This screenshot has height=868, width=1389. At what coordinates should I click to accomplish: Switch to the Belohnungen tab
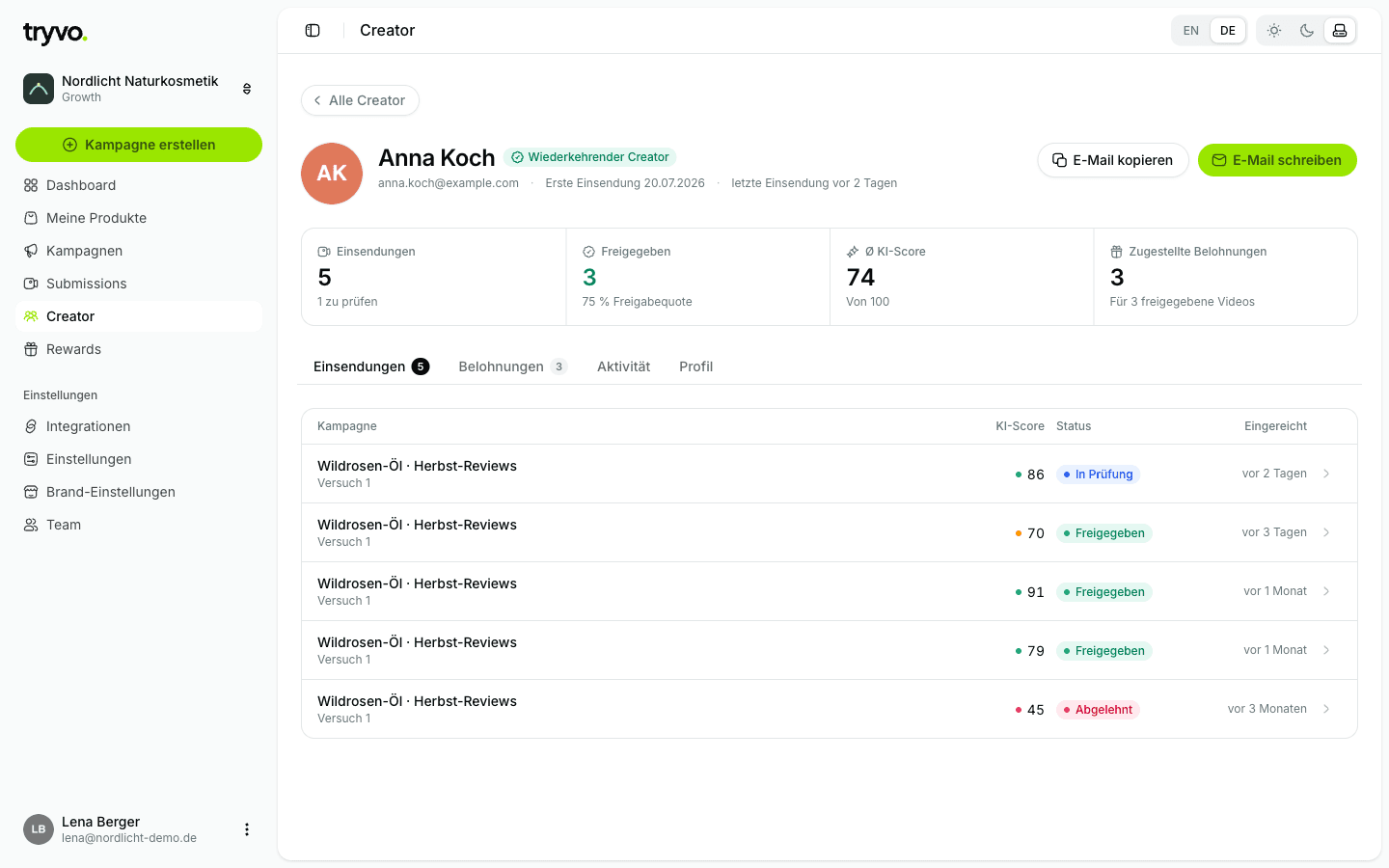click(x=513, y=366)
